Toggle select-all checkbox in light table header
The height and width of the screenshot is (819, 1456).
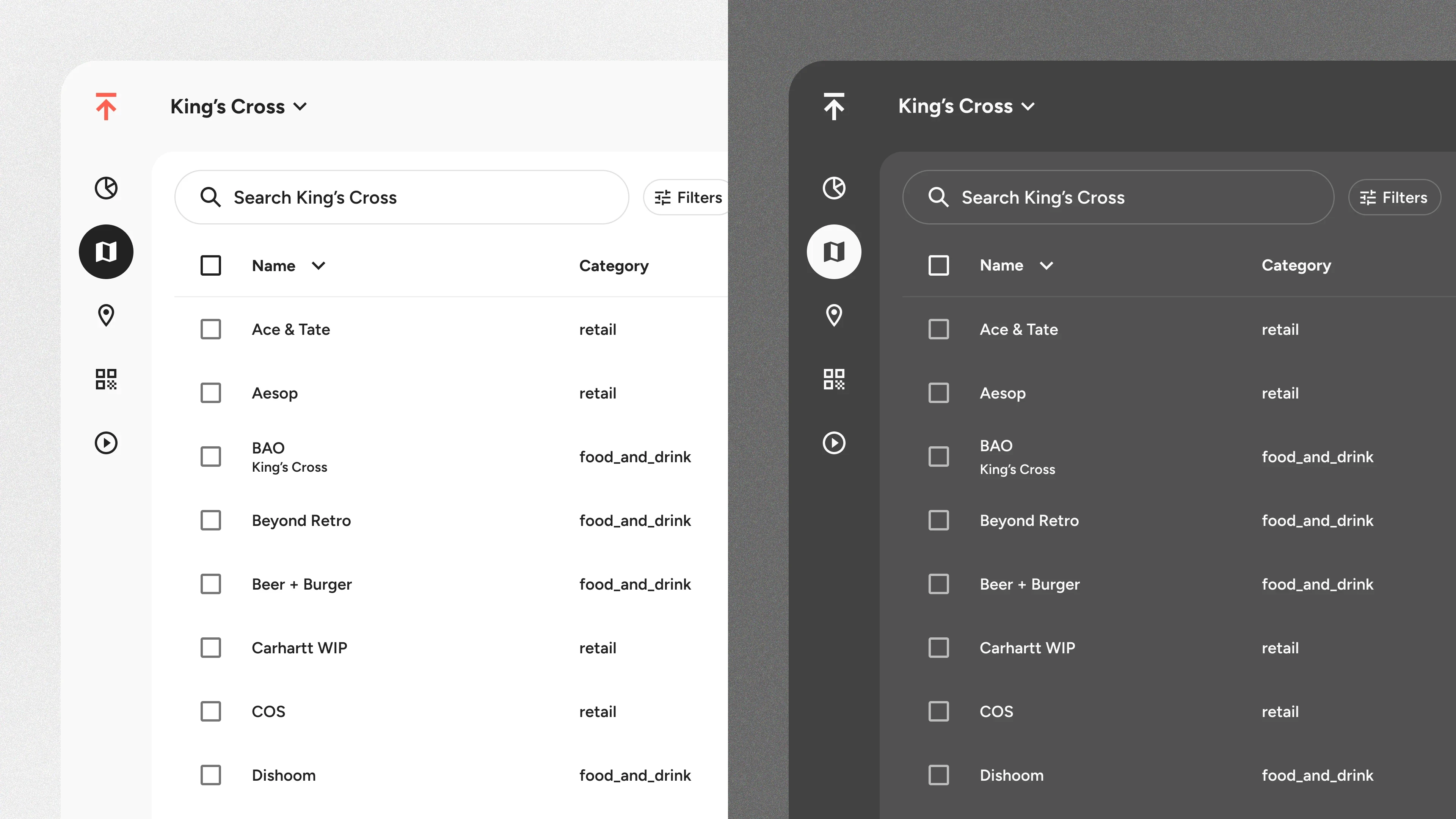coord(211,266)
